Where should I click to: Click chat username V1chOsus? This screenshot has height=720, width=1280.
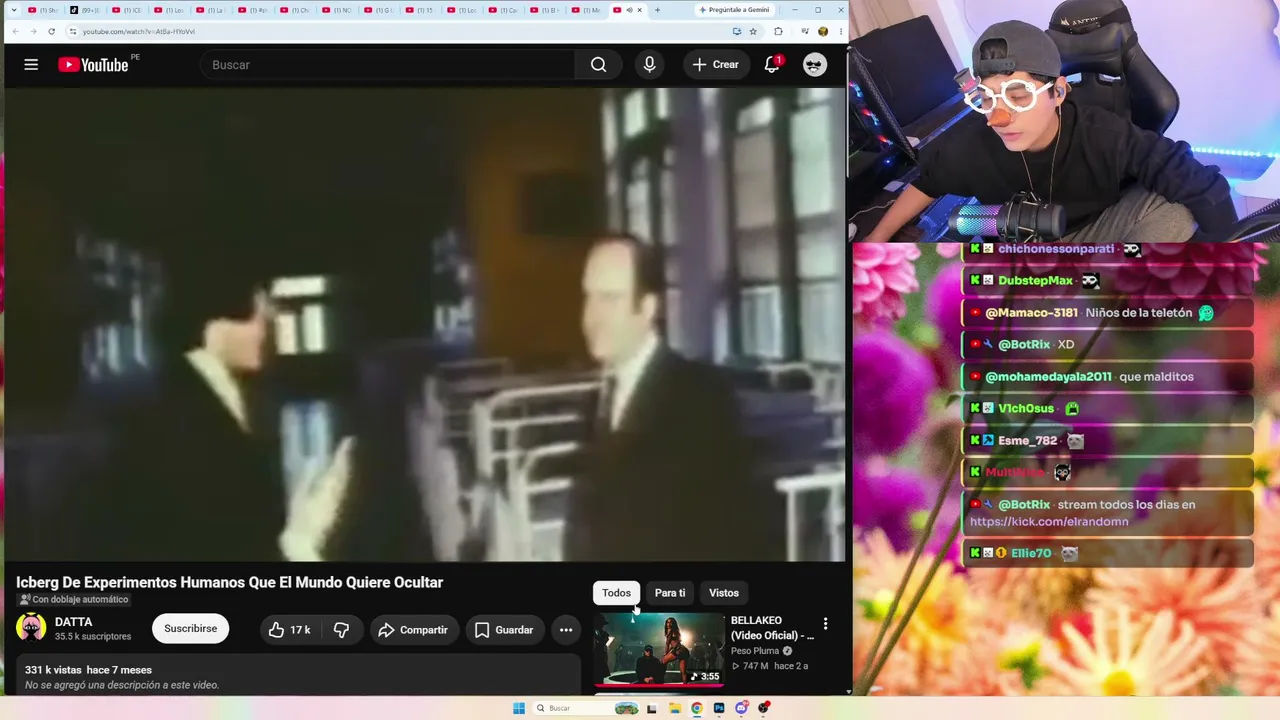coord(1026,408)
